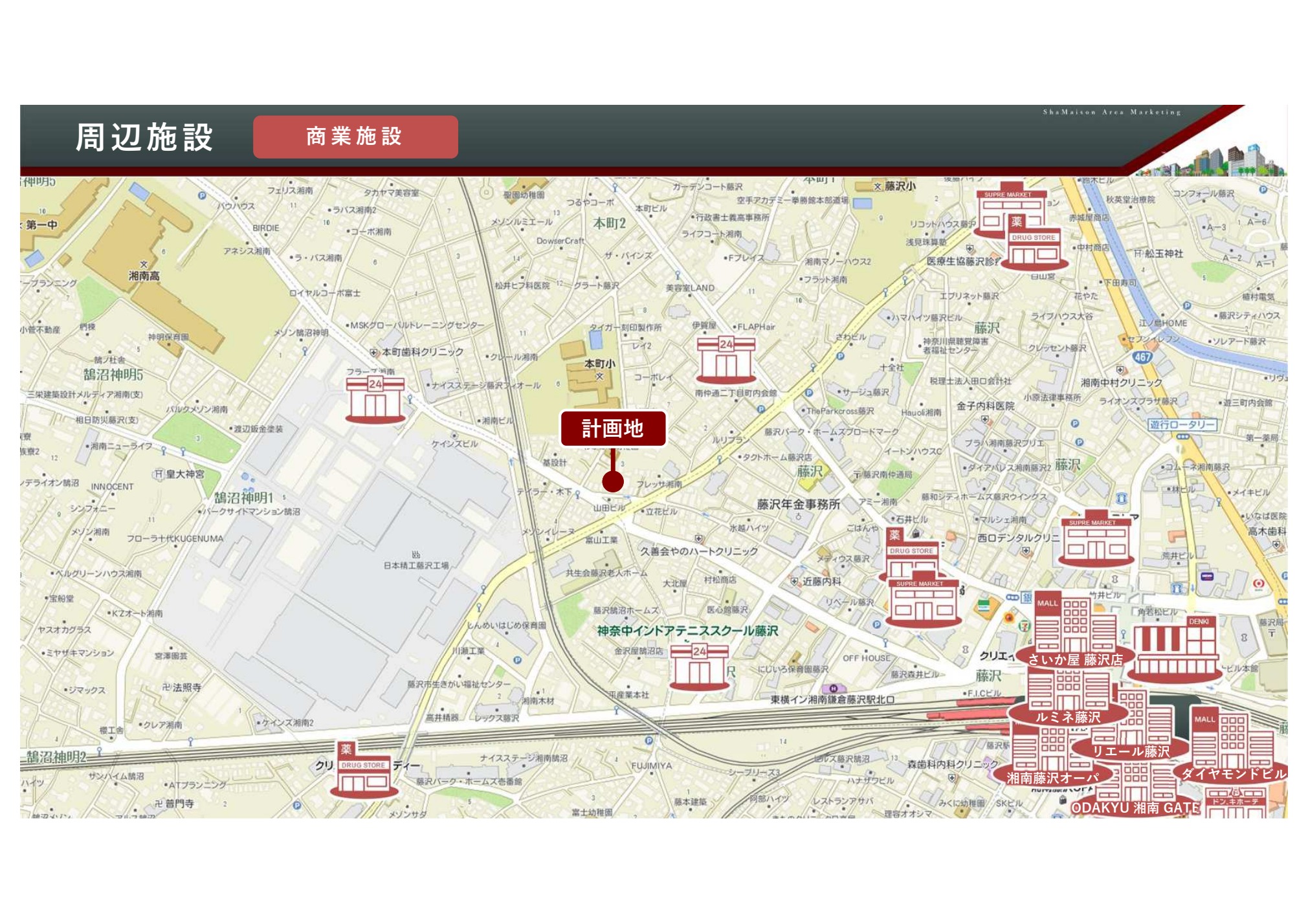Click the 皇大神宮 shrine label
The image size is (1308, 924).
tap(185, 474)
